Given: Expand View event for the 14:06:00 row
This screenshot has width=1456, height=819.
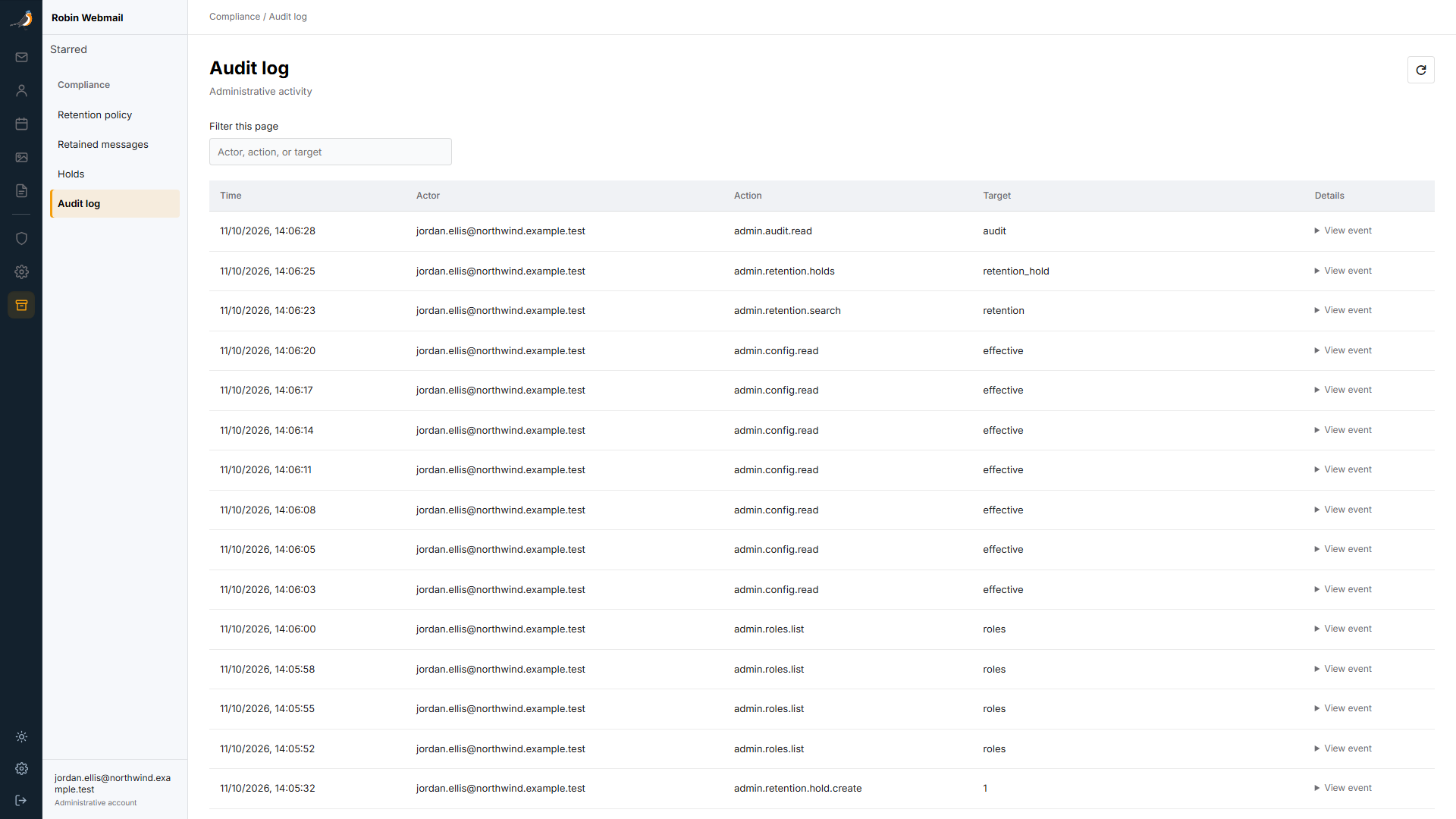Looking at the screenshot, I should pos(1343,629).
